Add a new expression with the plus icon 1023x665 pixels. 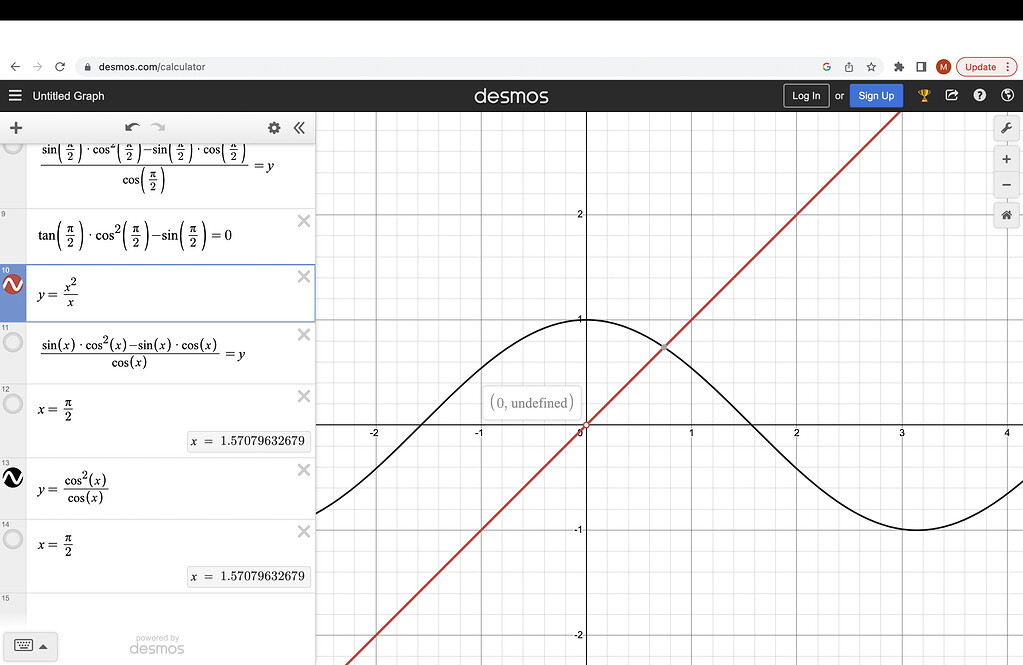pos(15,128)
